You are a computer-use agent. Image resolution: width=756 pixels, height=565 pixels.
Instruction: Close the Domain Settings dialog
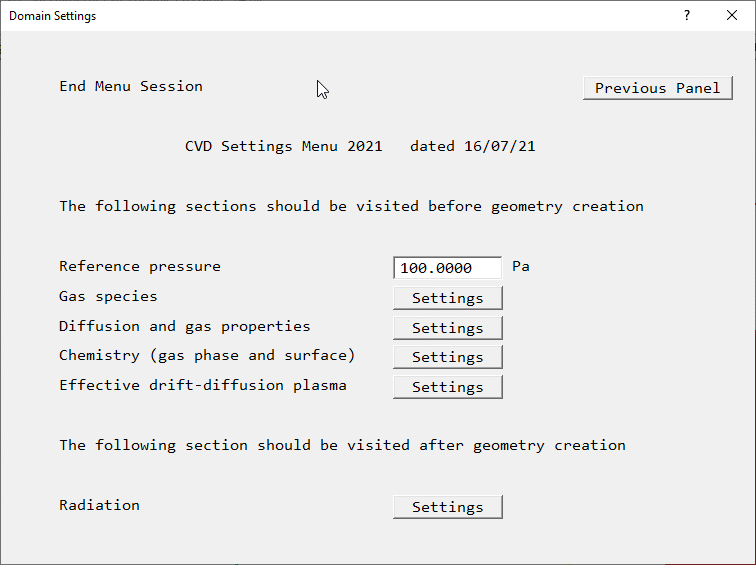(x=732, y=16)
